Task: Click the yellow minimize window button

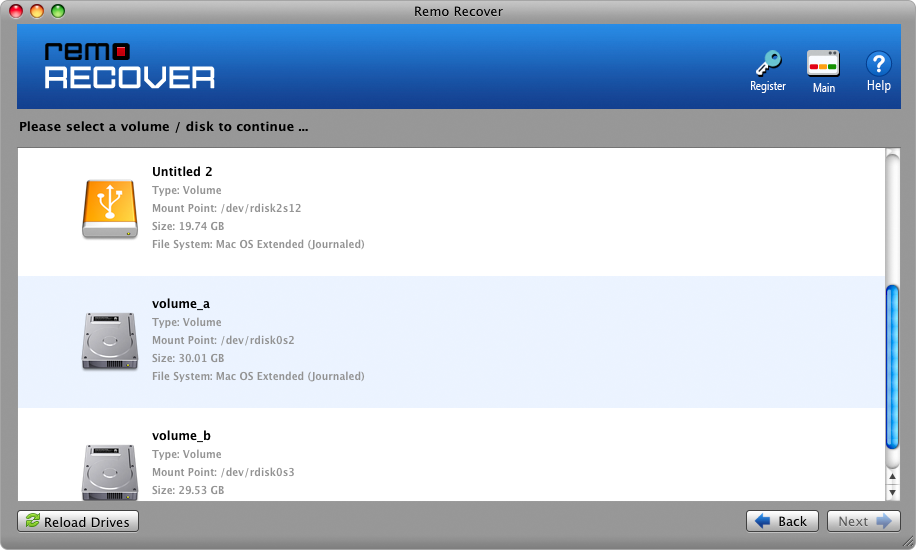Action: [x=37, y=11]
